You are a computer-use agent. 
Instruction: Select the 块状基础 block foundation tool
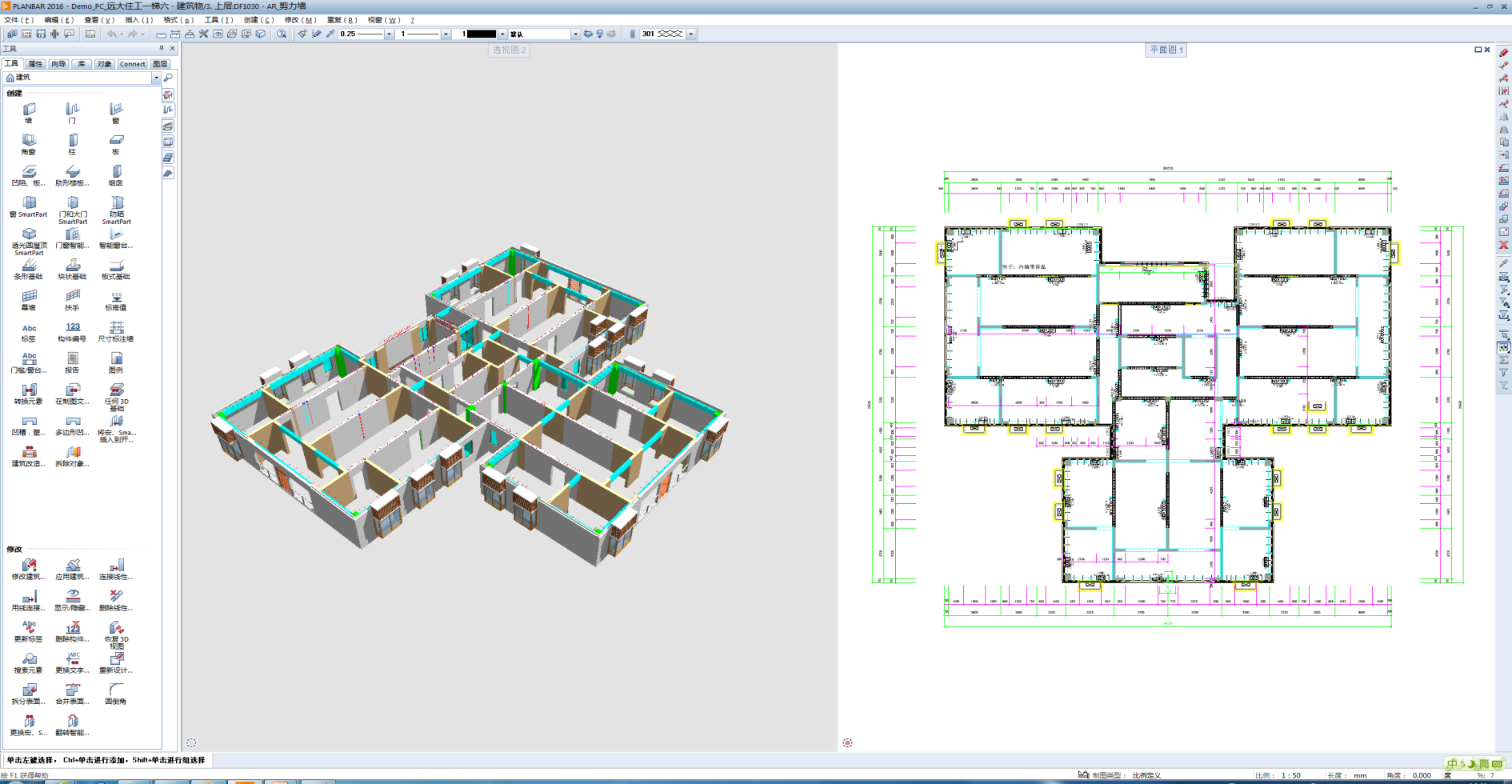[72, 269]
